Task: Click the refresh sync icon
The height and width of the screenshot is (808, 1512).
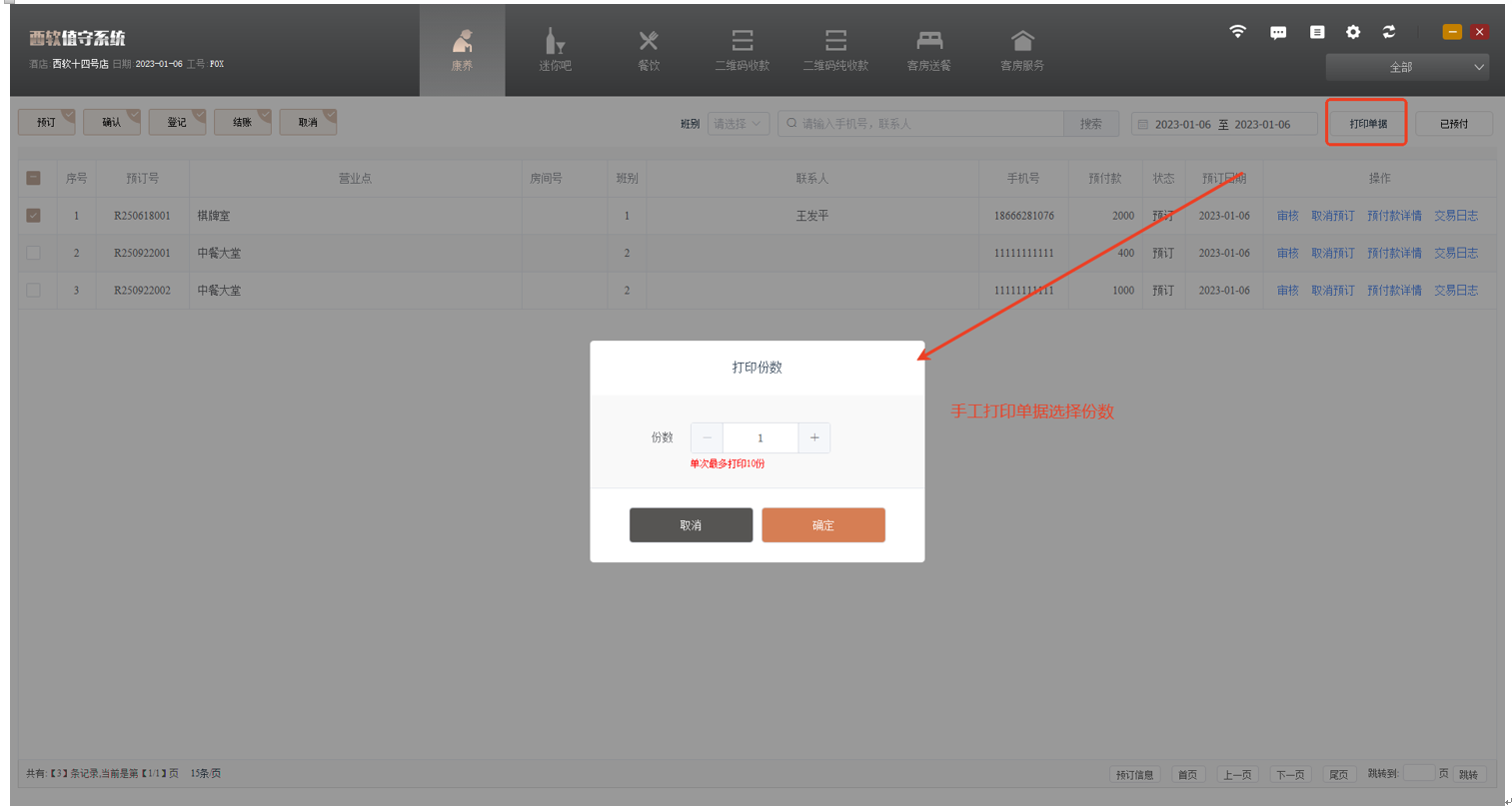Action: tap(1389, 32)
